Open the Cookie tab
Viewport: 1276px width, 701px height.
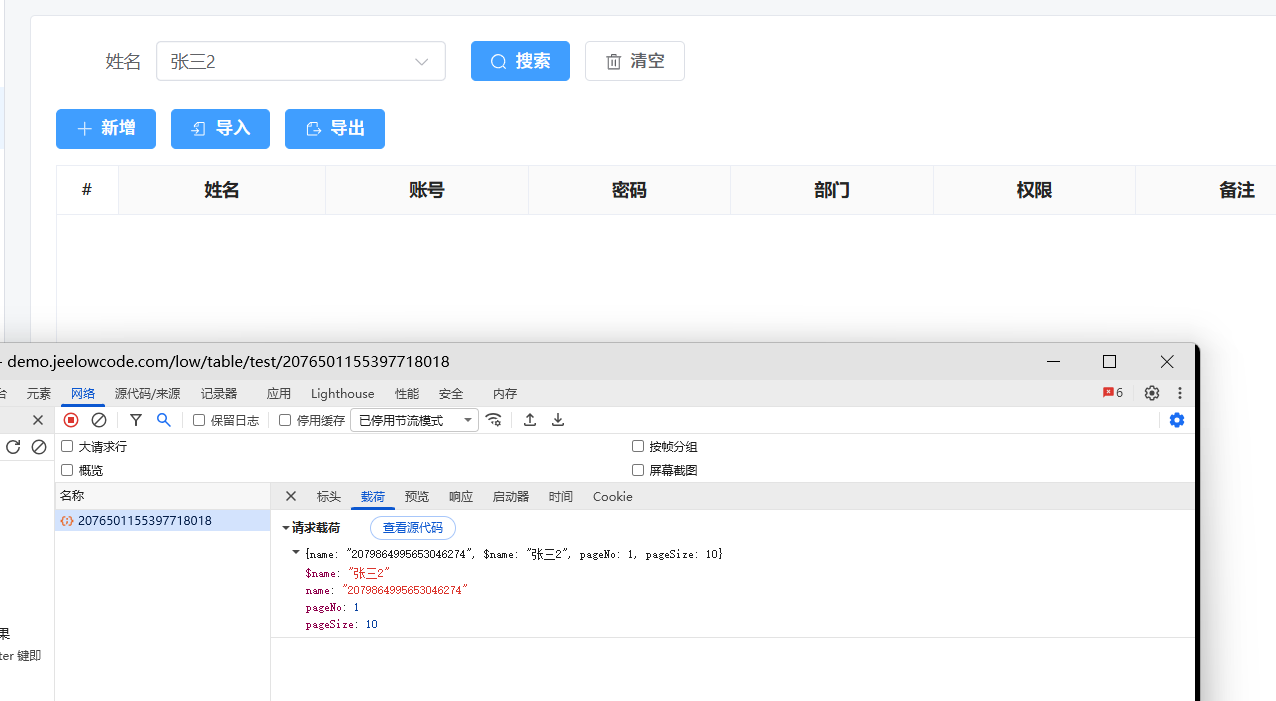613,496
